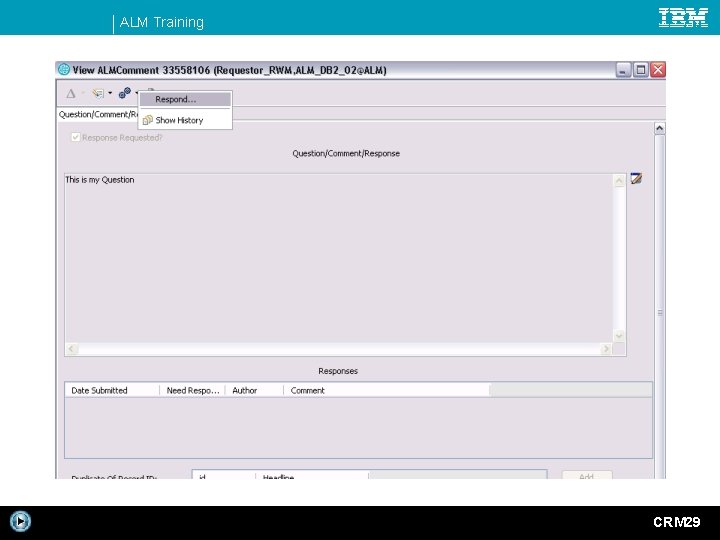Screen dimensions: 720x540
Task: Click the 'Responses' section label
Action: pos(338,371)
